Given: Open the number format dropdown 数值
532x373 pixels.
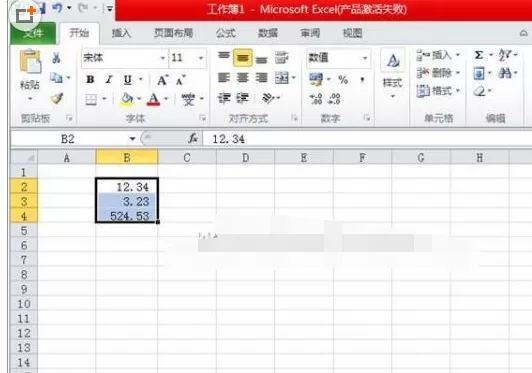Looking at the screenshot, I should 365,58.
